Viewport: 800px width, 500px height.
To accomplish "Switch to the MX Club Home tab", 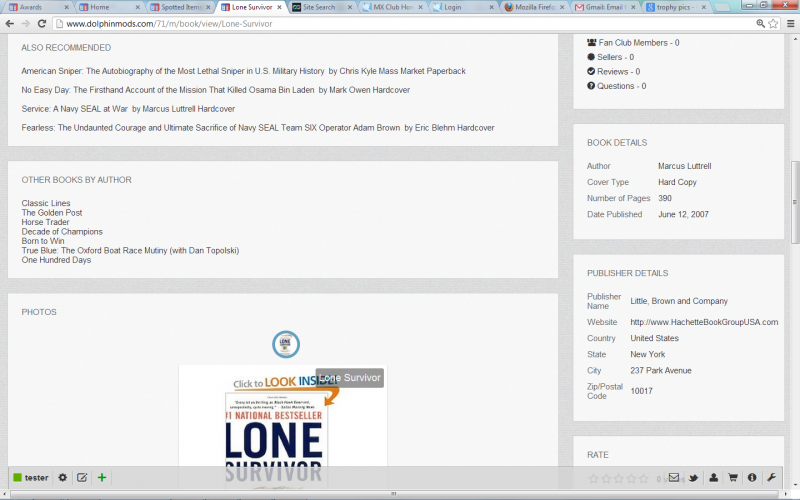I will 392,7.
